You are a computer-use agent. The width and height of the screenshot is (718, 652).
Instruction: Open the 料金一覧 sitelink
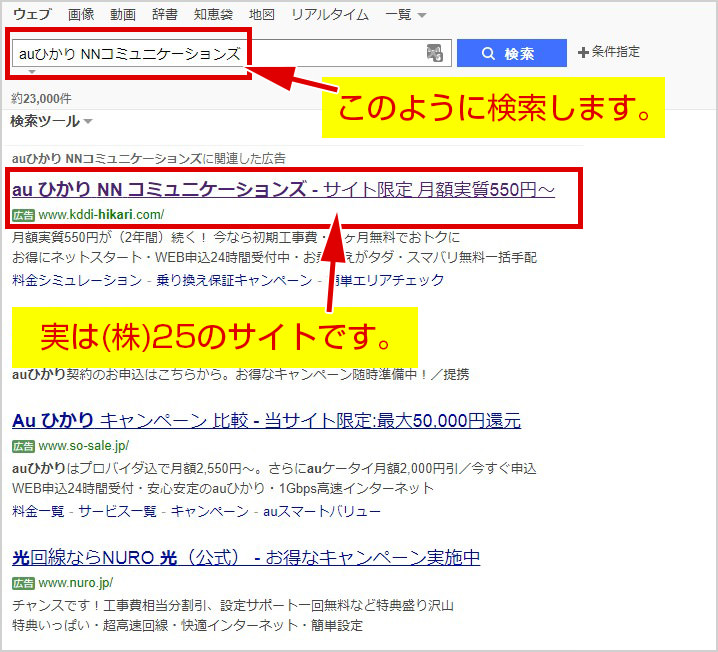click(38, 511)
